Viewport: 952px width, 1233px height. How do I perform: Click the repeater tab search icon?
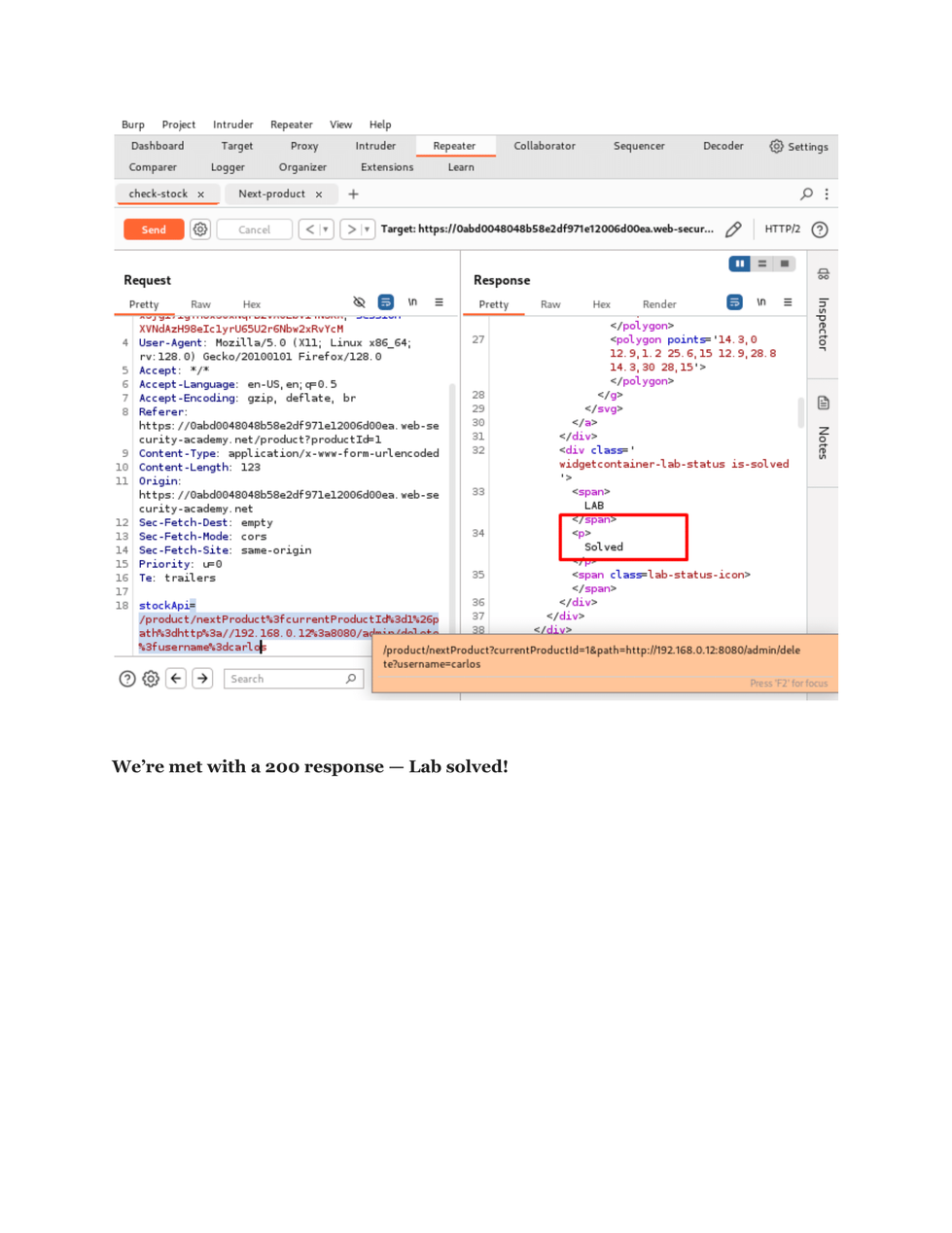[x=806, y=194]
